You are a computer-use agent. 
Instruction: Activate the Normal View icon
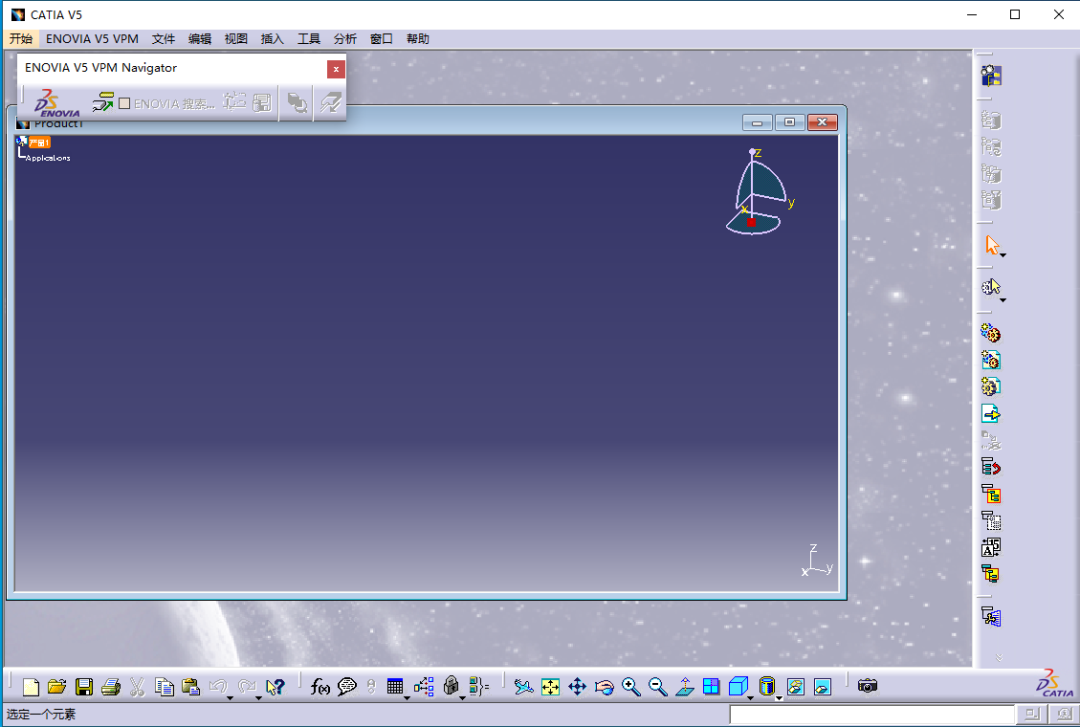(685, 686)
